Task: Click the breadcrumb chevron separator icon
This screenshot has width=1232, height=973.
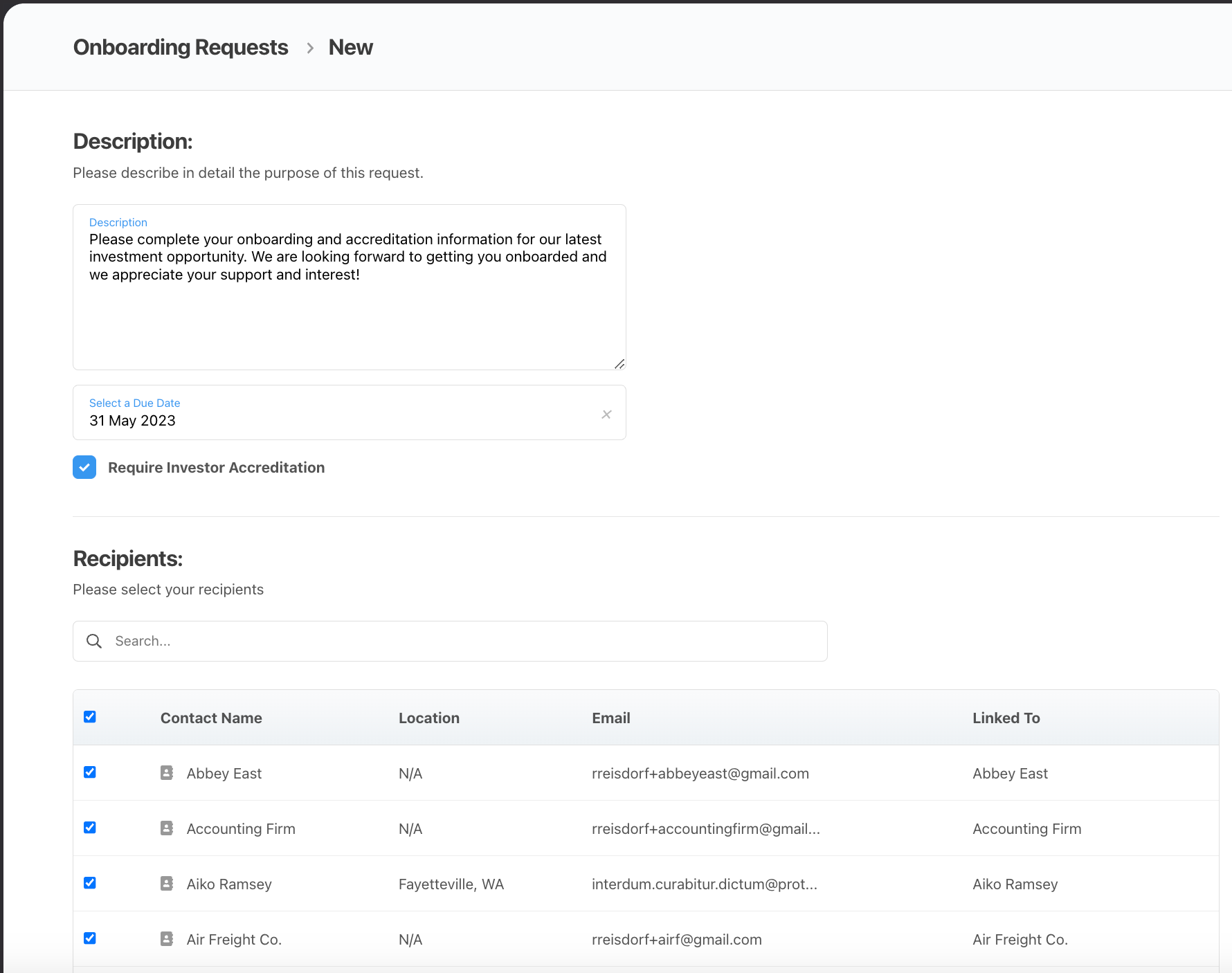Action: (309, 48)
